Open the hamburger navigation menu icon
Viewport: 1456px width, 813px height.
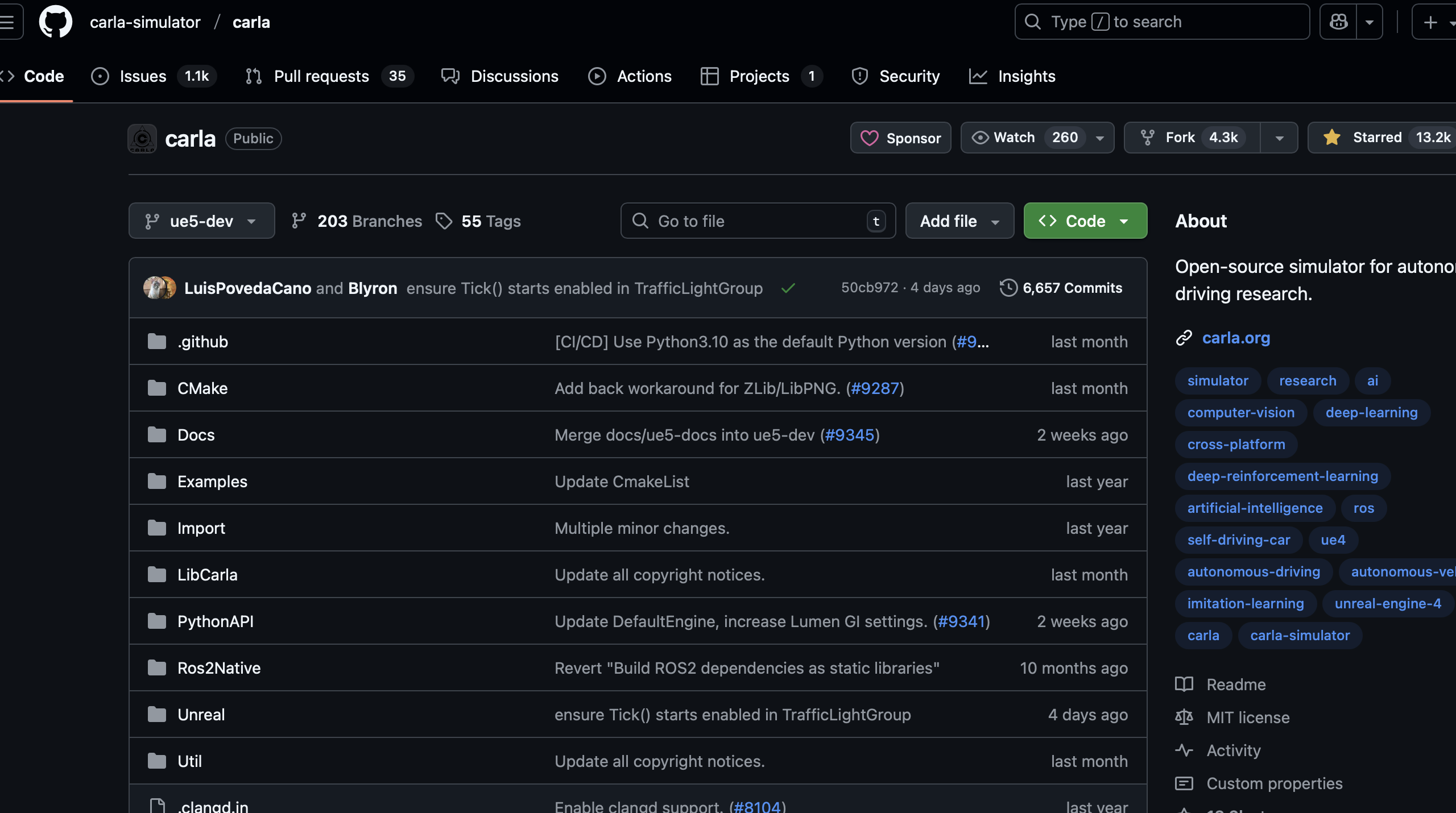(8, 22)
